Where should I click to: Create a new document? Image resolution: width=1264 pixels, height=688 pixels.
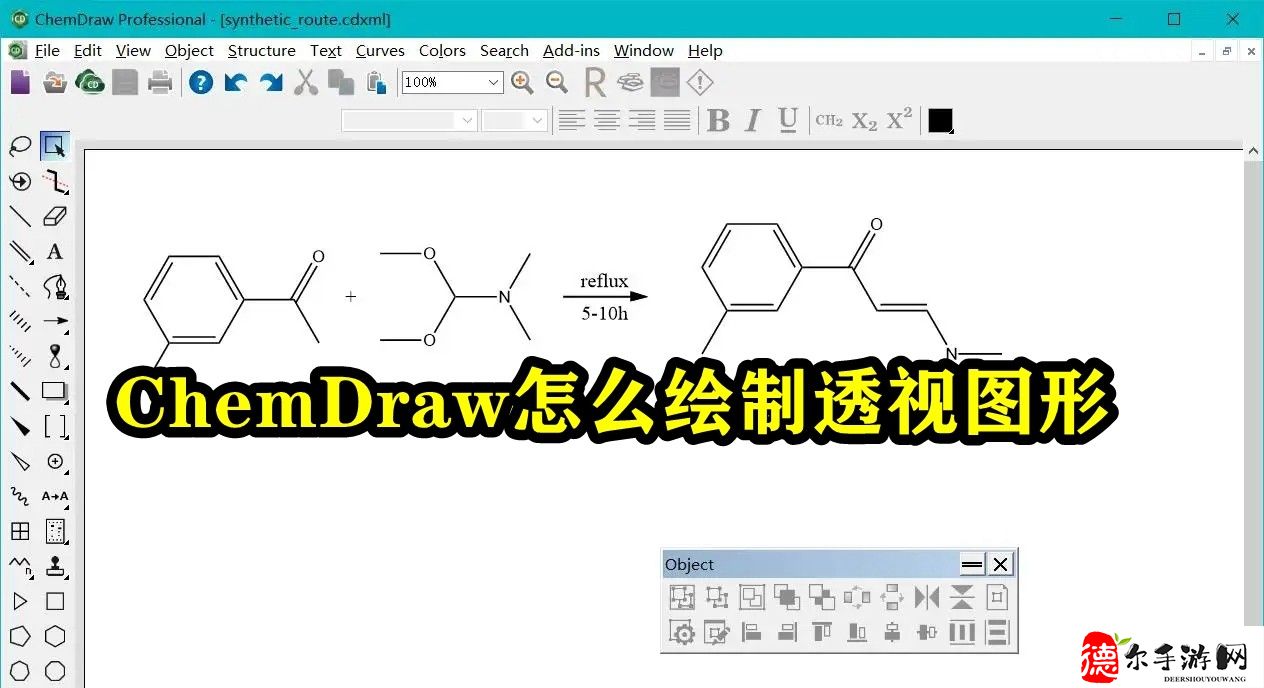(x=20, y=82)
